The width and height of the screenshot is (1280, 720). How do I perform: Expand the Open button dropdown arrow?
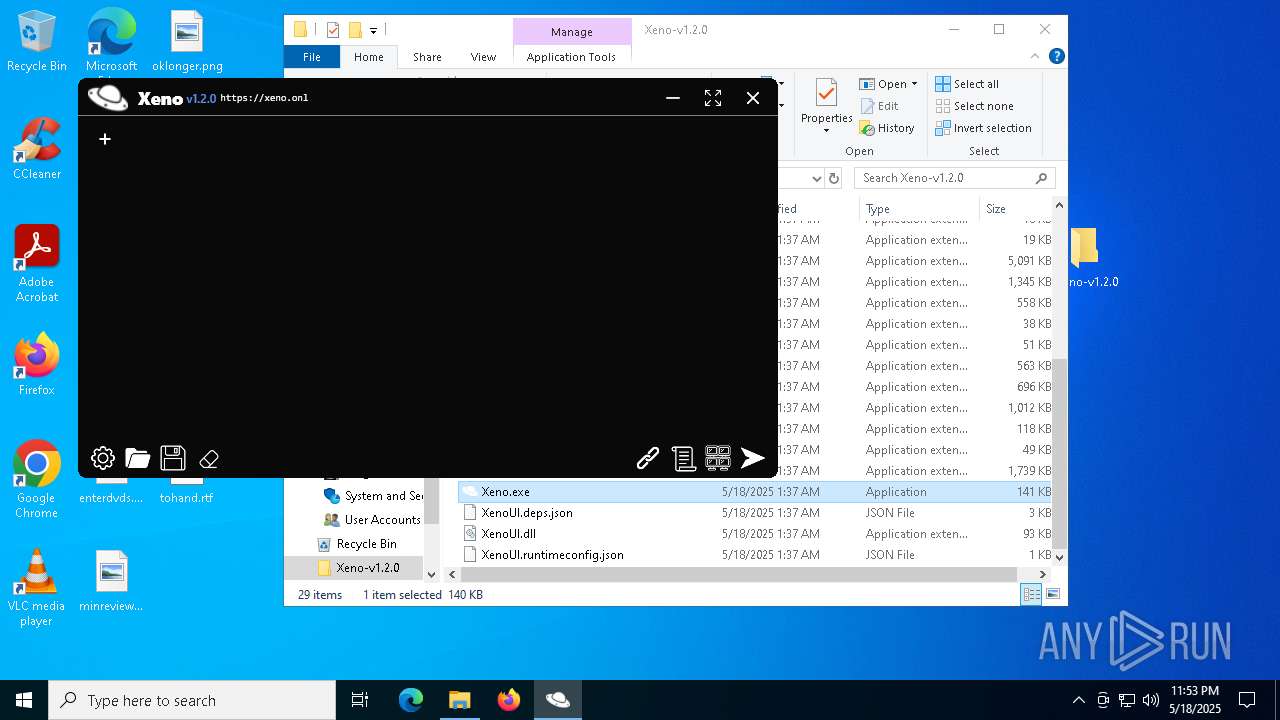[914, 84]
